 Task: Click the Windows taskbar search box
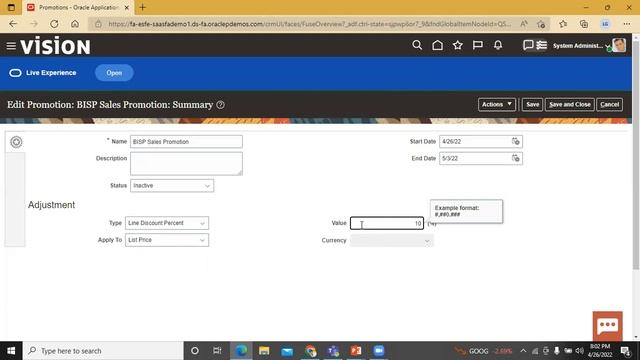click(104, 351)
